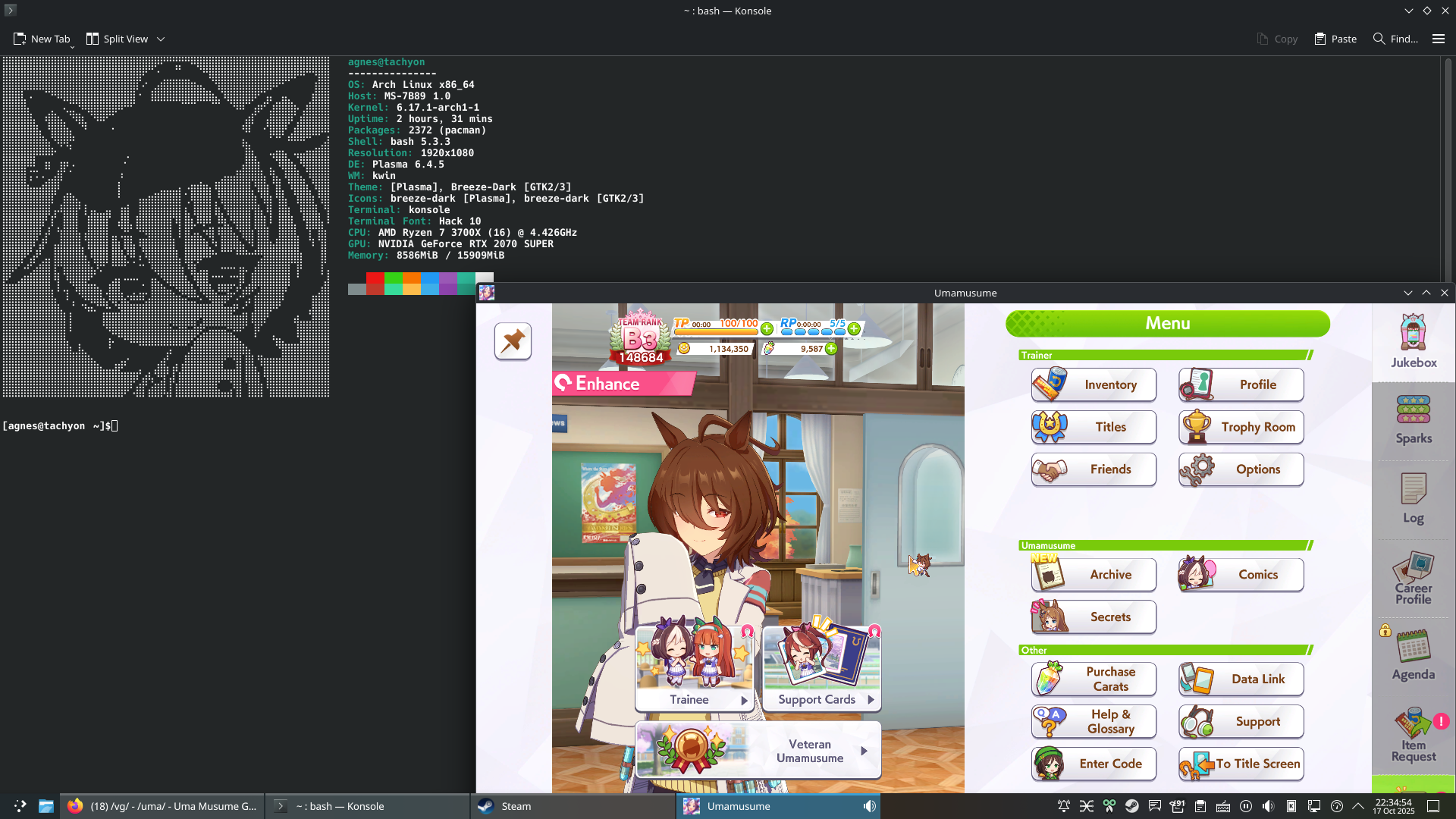Open the Sparks sidebar icon
Image resolution: width=1456 pixels, height=819 pixels.
point(1413,419)
